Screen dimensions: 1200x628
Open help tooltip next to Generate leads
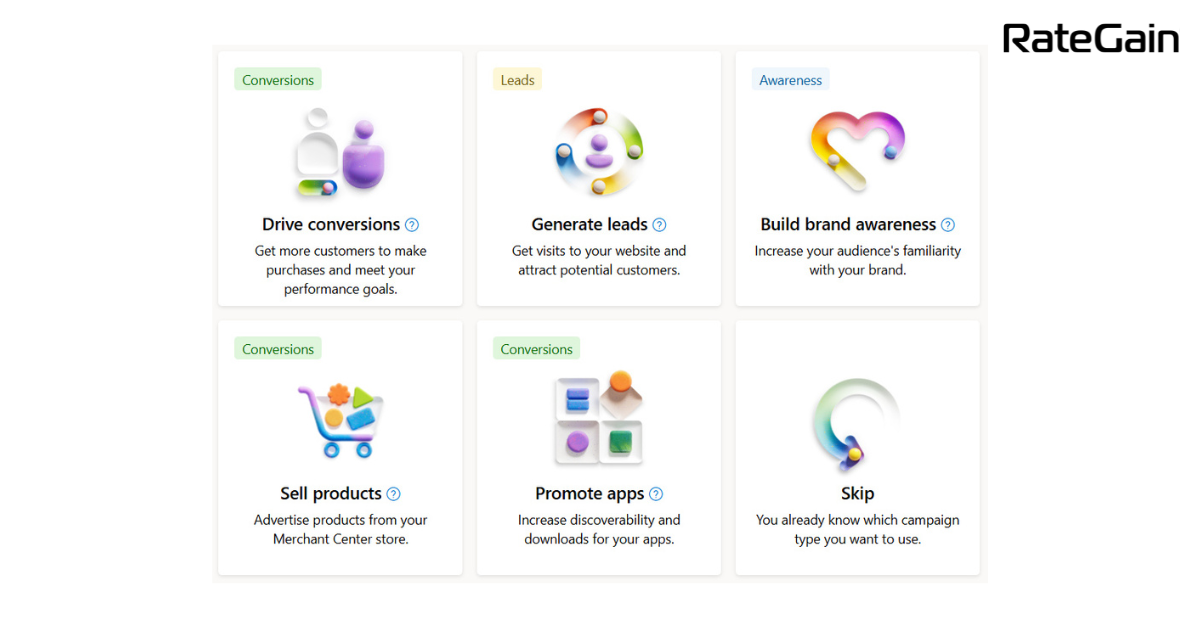tap(659, 225)
